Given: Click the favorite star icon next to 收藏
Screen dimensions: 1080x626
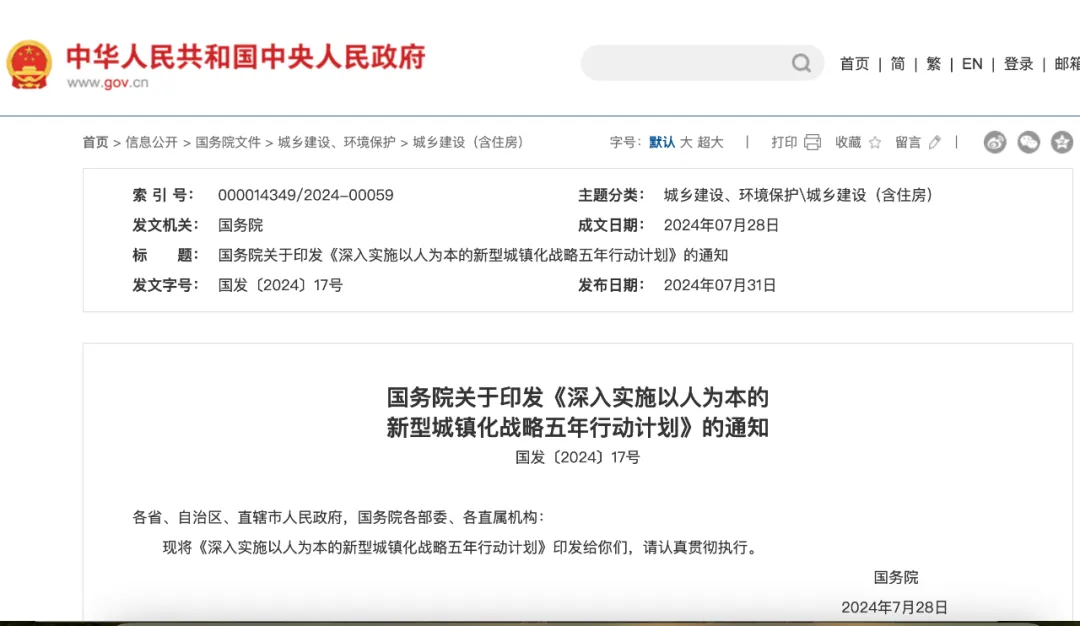Looking at the screenshot, I should [x=875, y=143].
